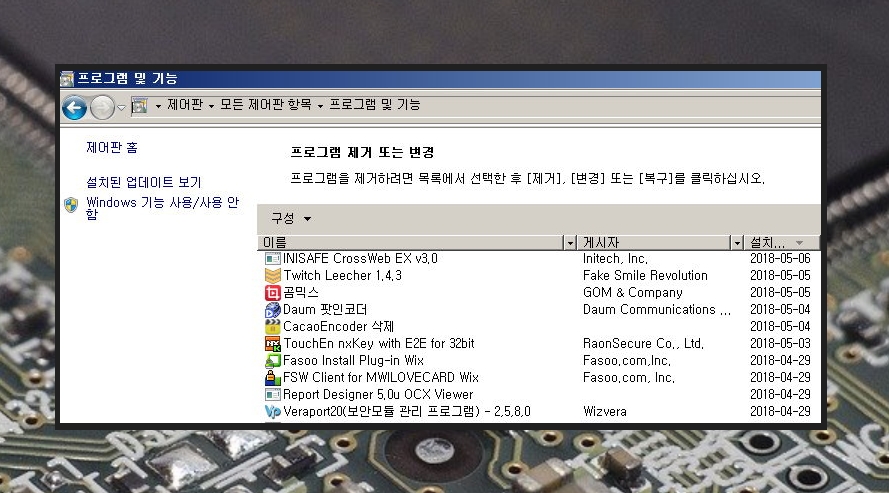The image size is (889, 493).
Task: Select Veraport20 보안모듈 관리 프로그램 entry
Action: pos(407,411)
